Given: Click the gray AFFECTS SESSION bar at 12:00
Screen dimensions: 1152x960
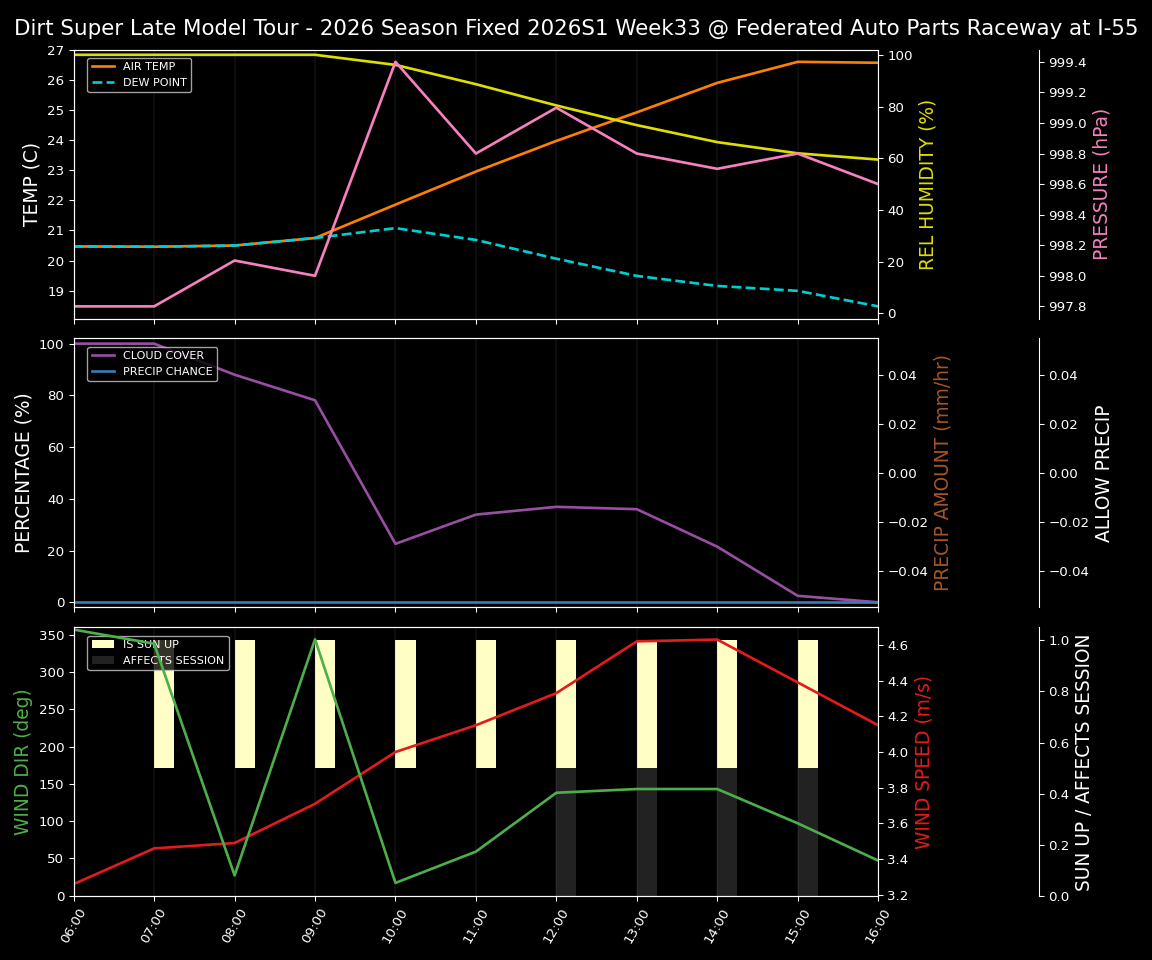Looking at the screenshot, I should coord(566,830).
